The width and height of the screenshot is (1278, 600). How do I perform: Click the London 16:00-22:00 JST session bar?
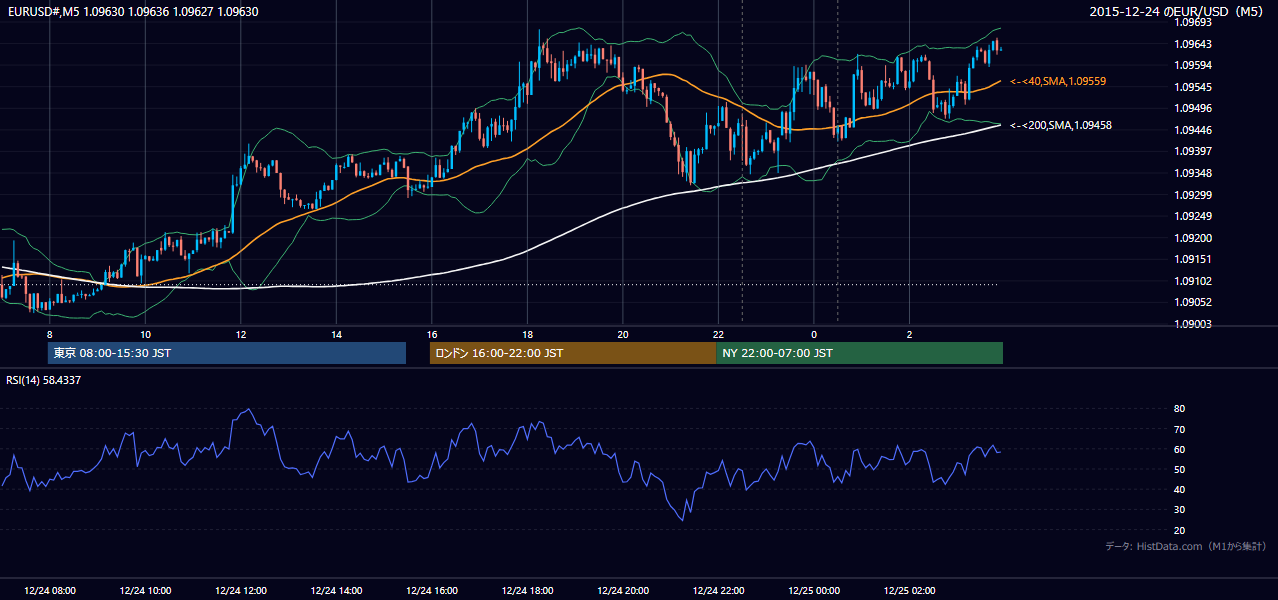coord(573,353)
